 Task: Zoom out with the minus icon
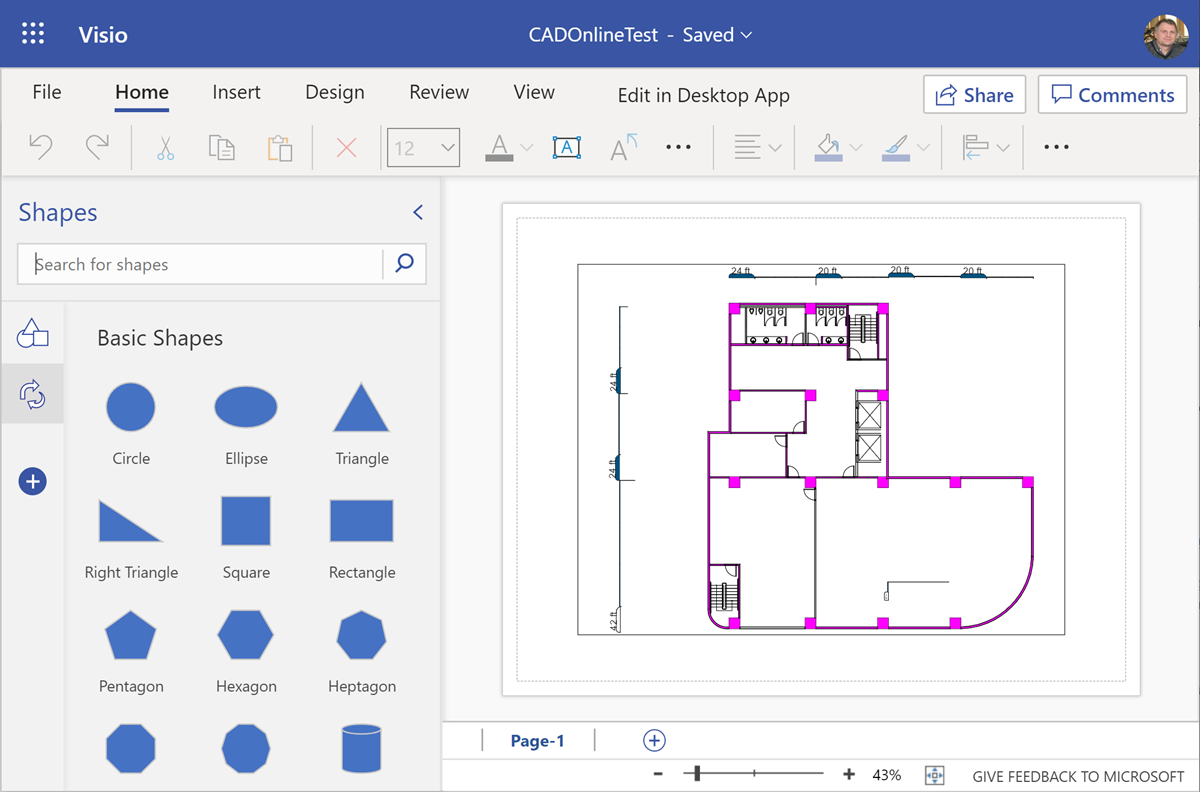tap(658, 775)
